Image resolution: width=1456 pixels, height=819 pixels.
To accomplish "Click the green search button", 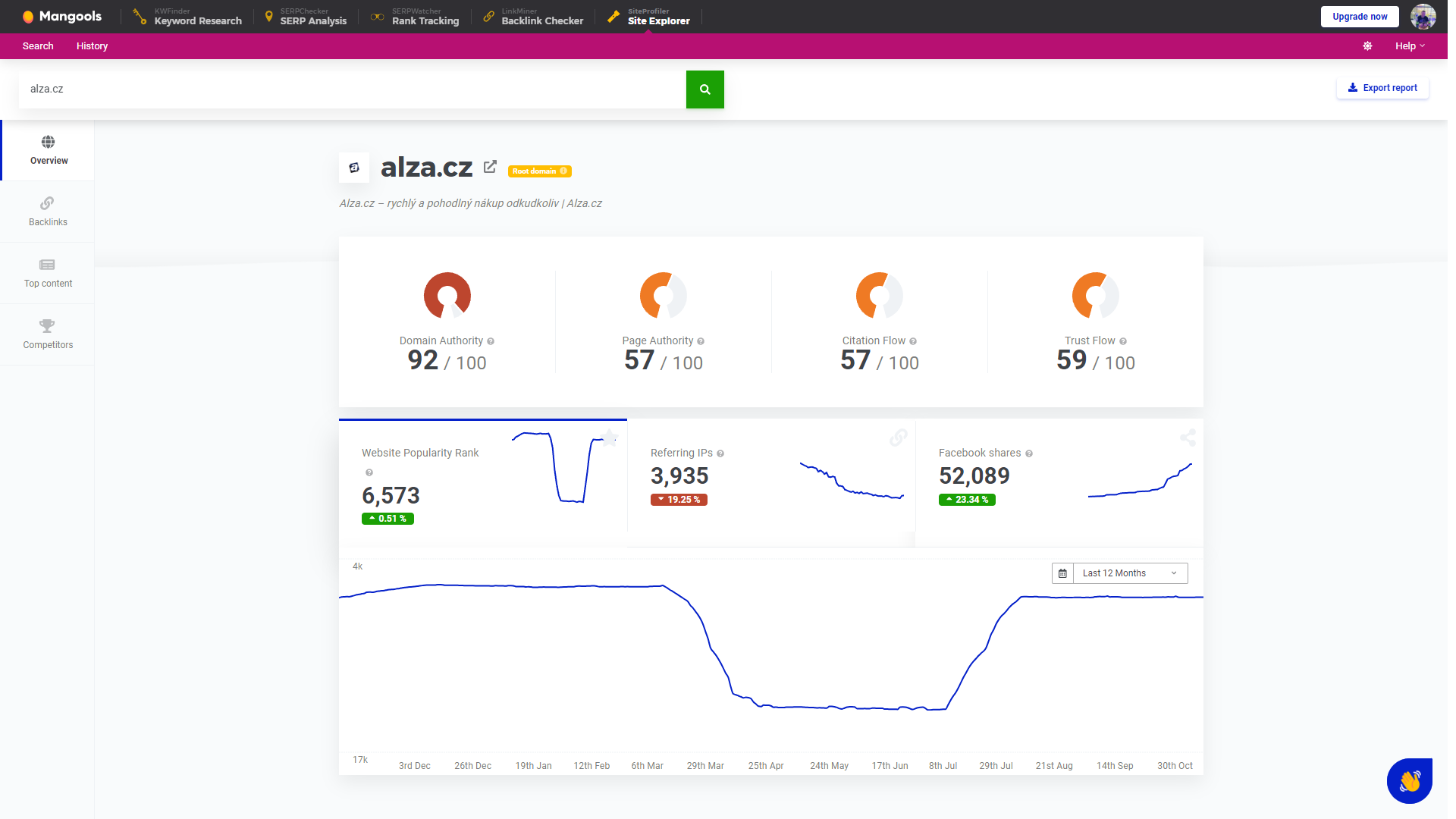I will point(705,89).
